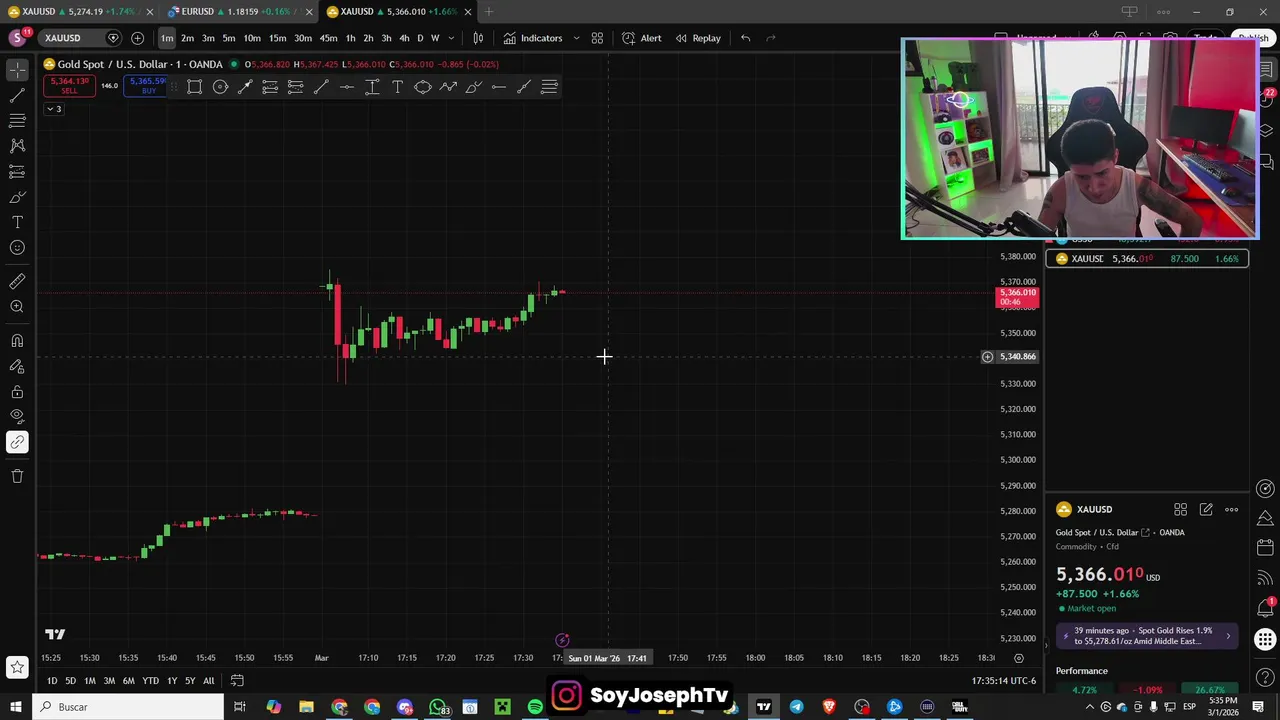Image resolution: width=1280 pixels, height=720 pixels.
Task: Open the Spot Gold Rises news headline
Action: click(x=1148, y=636)
